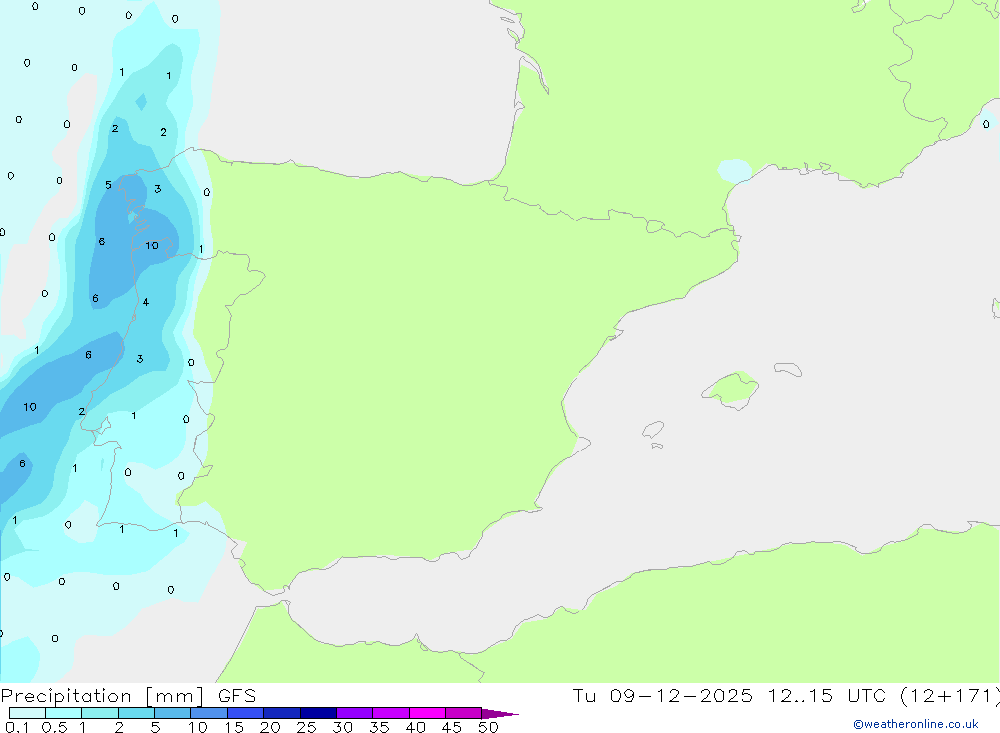Pick the 15–20 mm dark blue swatch
This screenshot has height=733, width=1000.
click(x=245, y=713)
